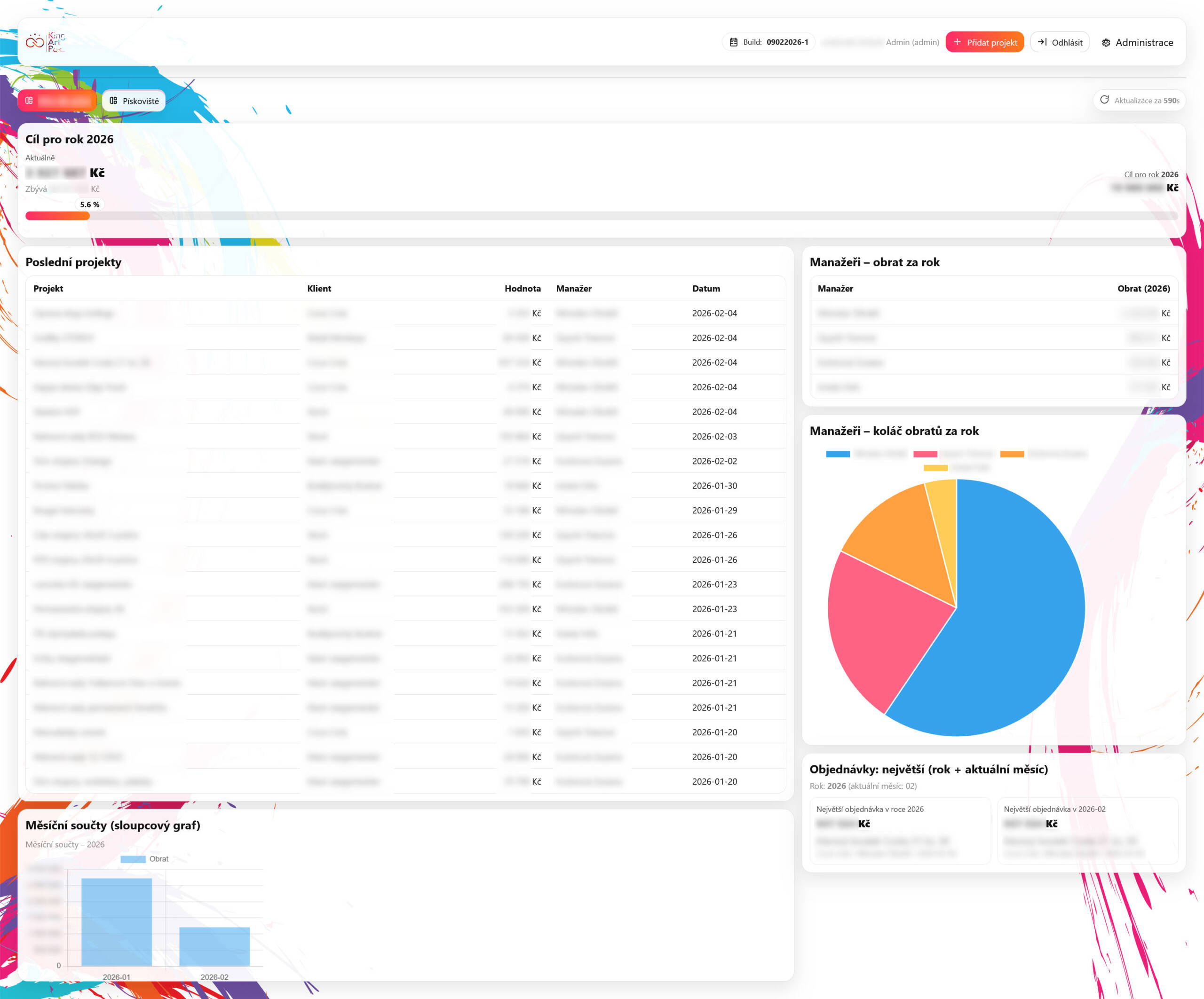Click the 2026-01 bar in monthly chart
The height and width of the screenshot is (999, 1204).
[116, 921]
